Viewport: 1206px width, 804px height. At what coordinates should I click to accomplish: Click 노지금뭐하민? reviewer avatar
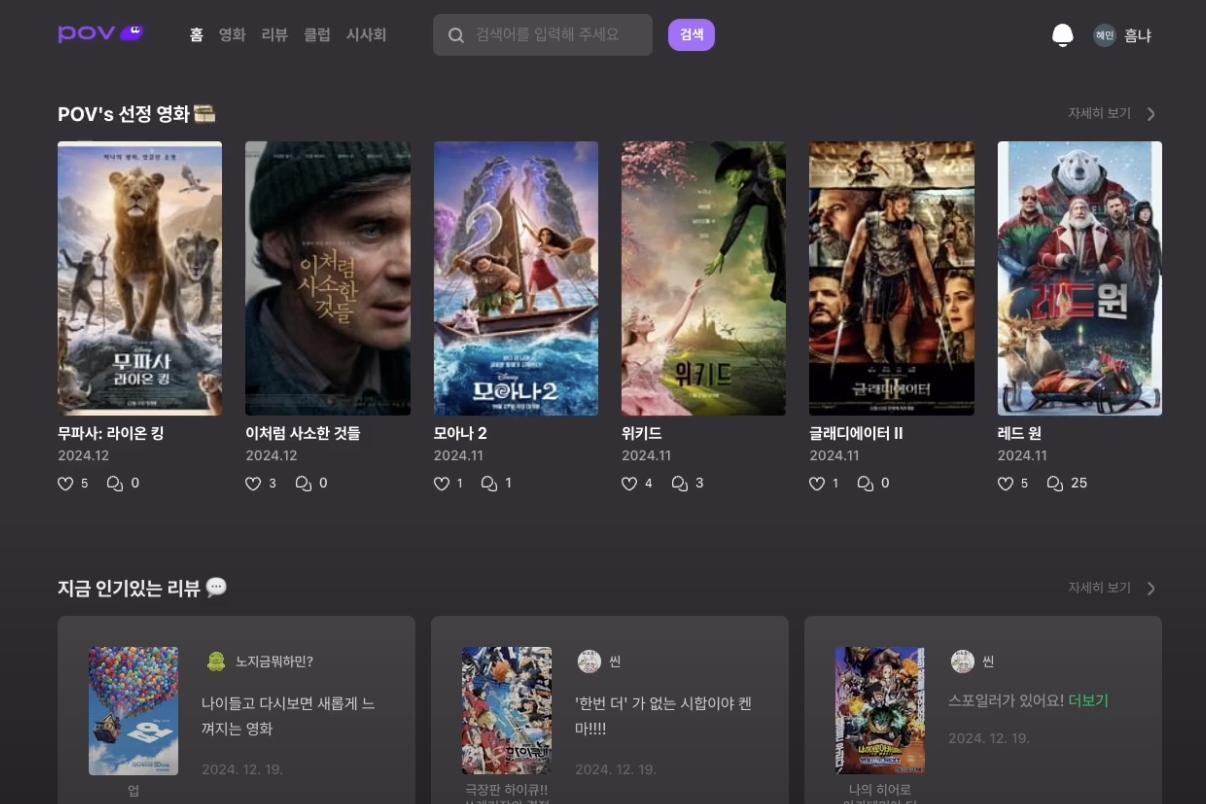point(215,661)
